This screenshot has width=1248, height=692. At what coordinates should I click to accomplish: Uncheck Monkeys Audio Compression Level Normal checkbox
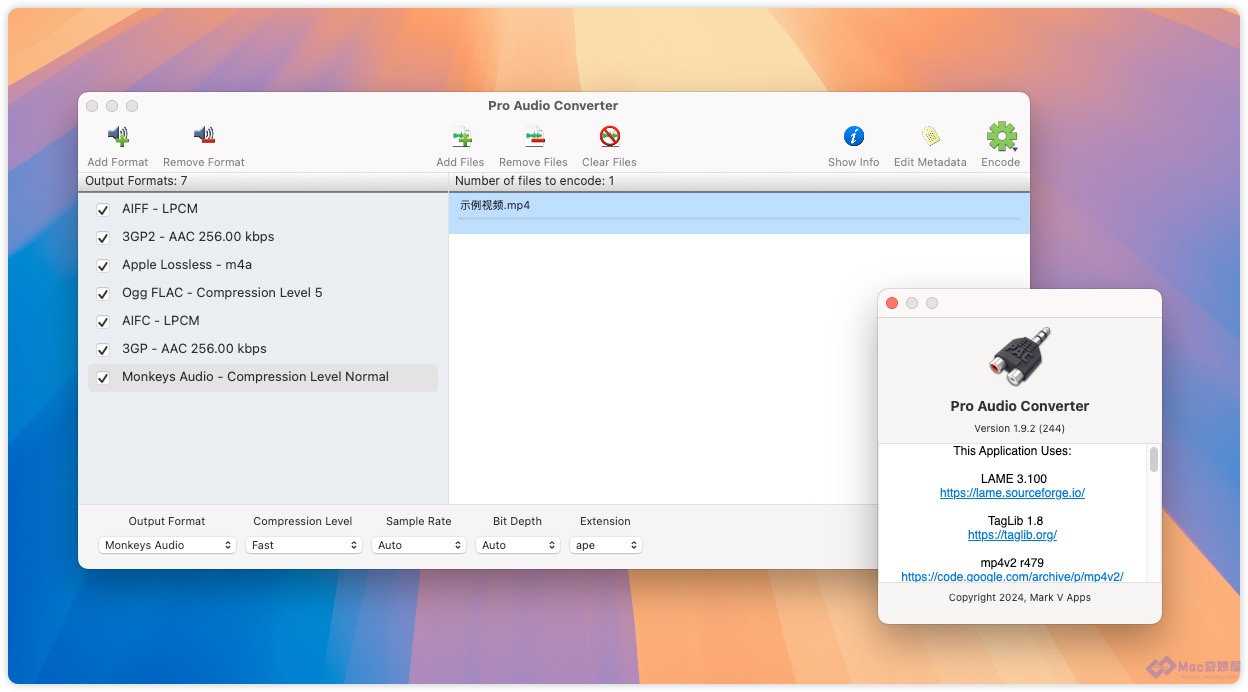102,378
